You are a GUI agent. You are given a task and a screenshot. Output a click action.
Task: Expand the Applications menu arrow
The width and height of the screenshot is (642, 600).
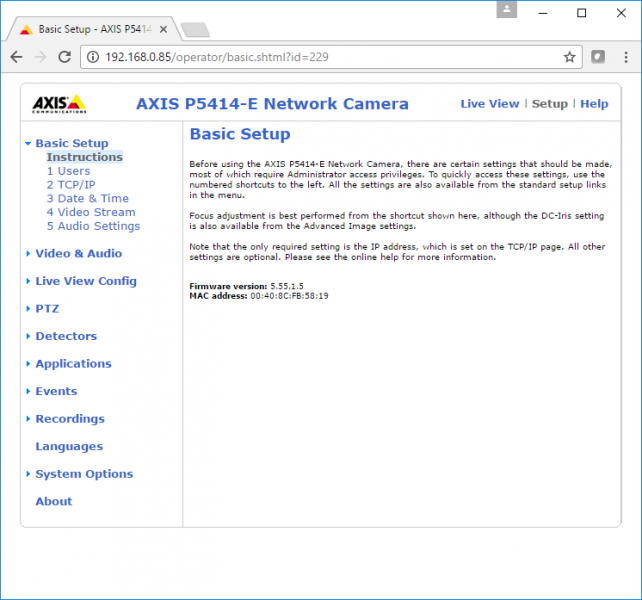click(28, 364)
